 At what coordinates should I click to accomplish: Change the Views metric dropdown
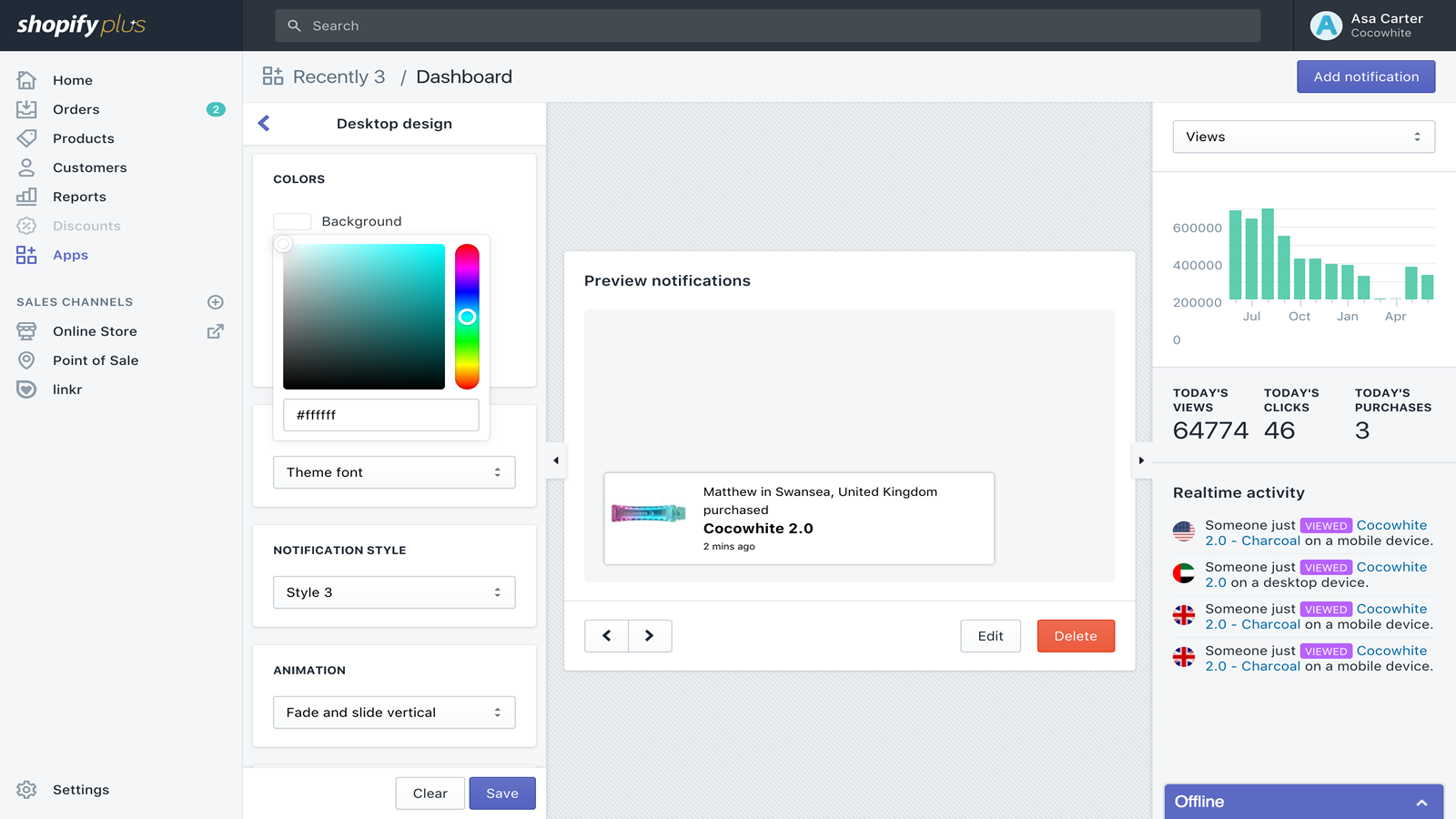[1303, 136]
